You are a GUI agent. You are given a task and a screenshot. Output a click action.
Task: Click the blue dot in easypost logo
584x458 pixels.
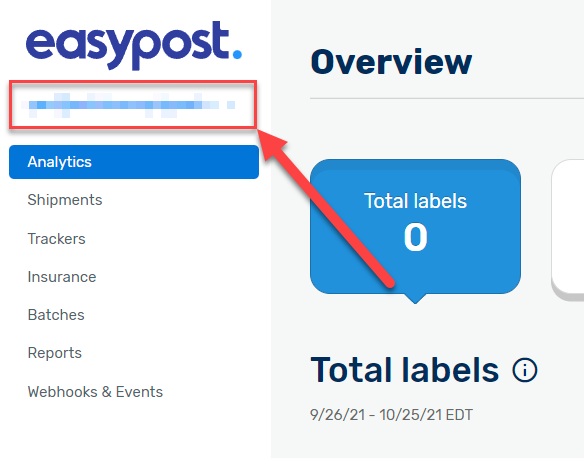click(x=237, y=54)
